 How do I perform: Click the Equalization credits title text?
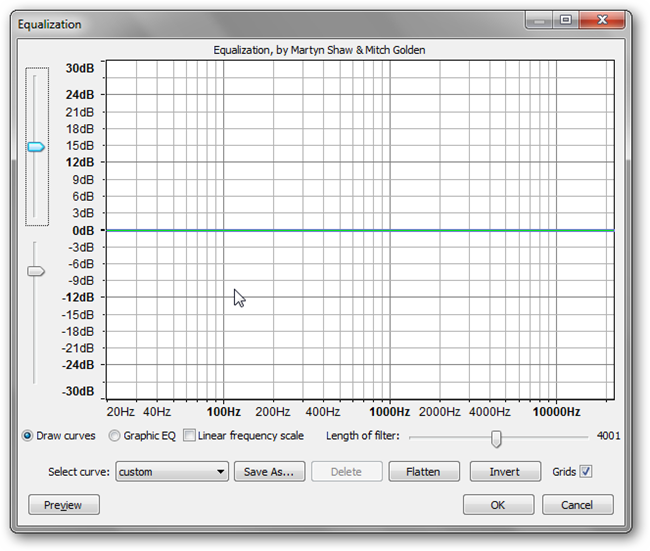(319, 50)
